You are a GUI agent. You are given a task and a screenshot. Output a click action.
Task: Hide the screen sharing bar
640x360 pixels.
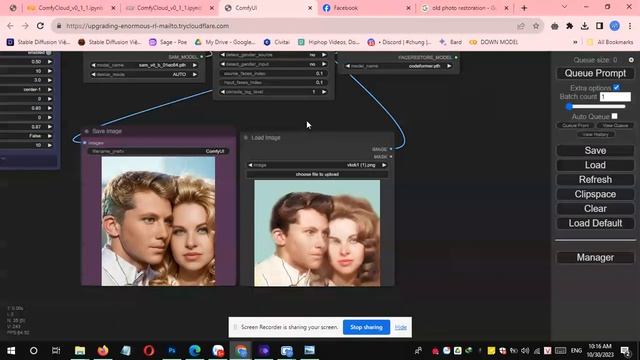401,327
